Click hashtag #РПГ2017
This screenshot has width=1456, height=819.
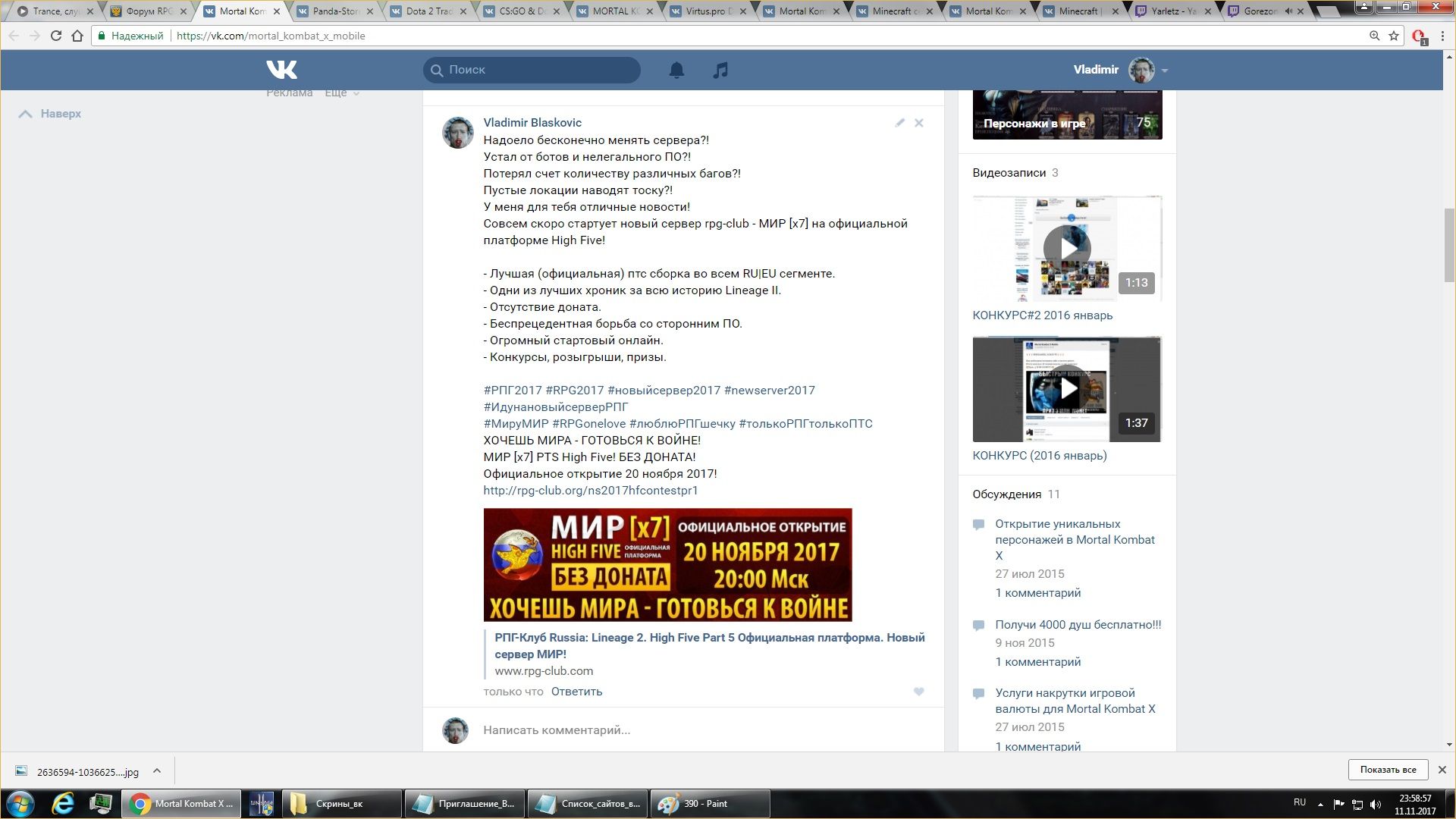pos(513,390)
